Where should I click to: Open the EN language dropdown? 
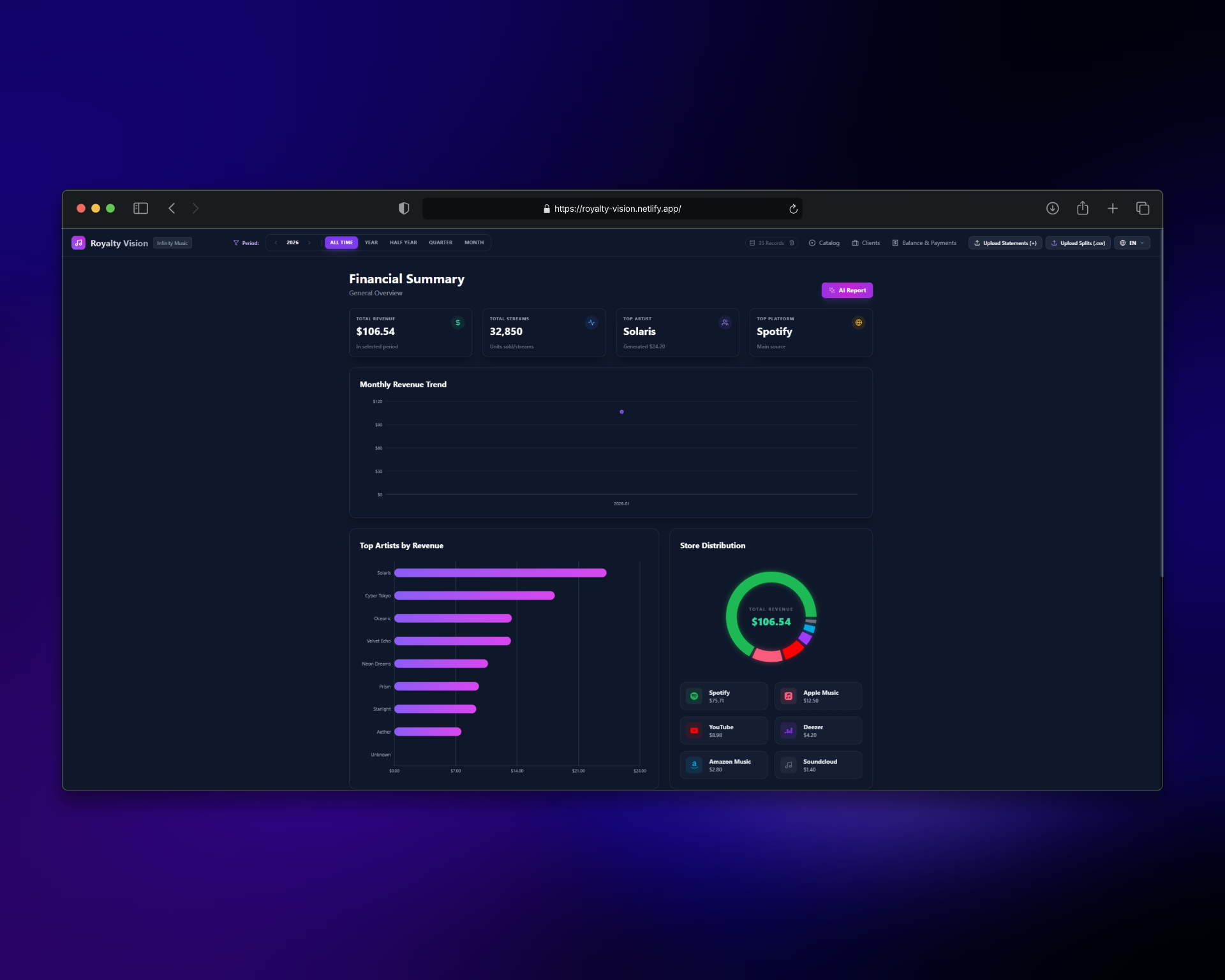click(1132, 242)
